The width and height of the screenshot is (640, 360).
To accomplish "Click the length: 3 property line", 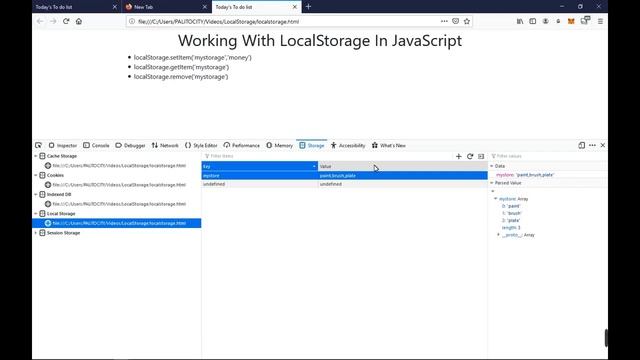I will coord(511,228).
